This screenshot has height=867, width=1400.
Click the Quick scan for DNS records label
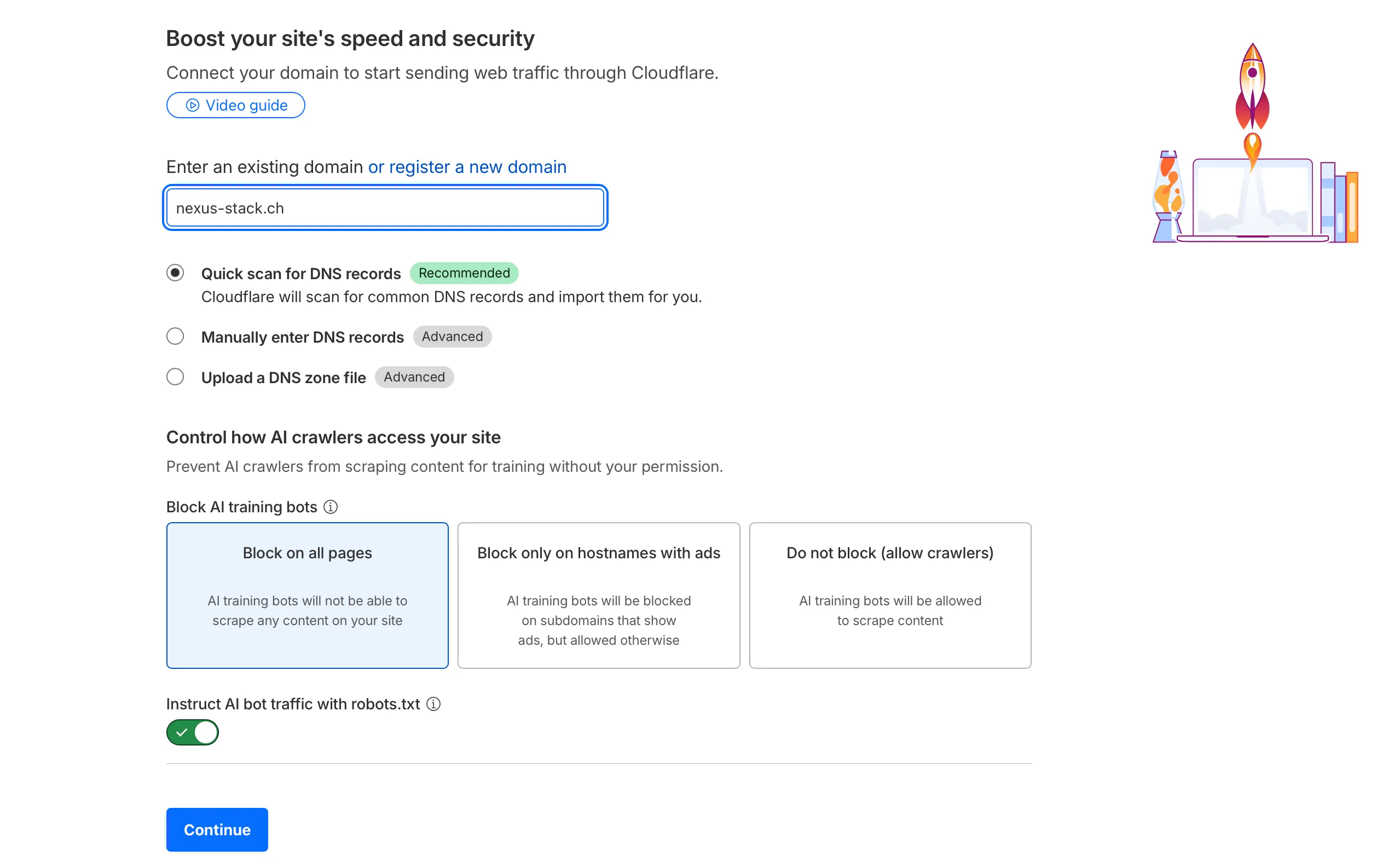point(300,274)
